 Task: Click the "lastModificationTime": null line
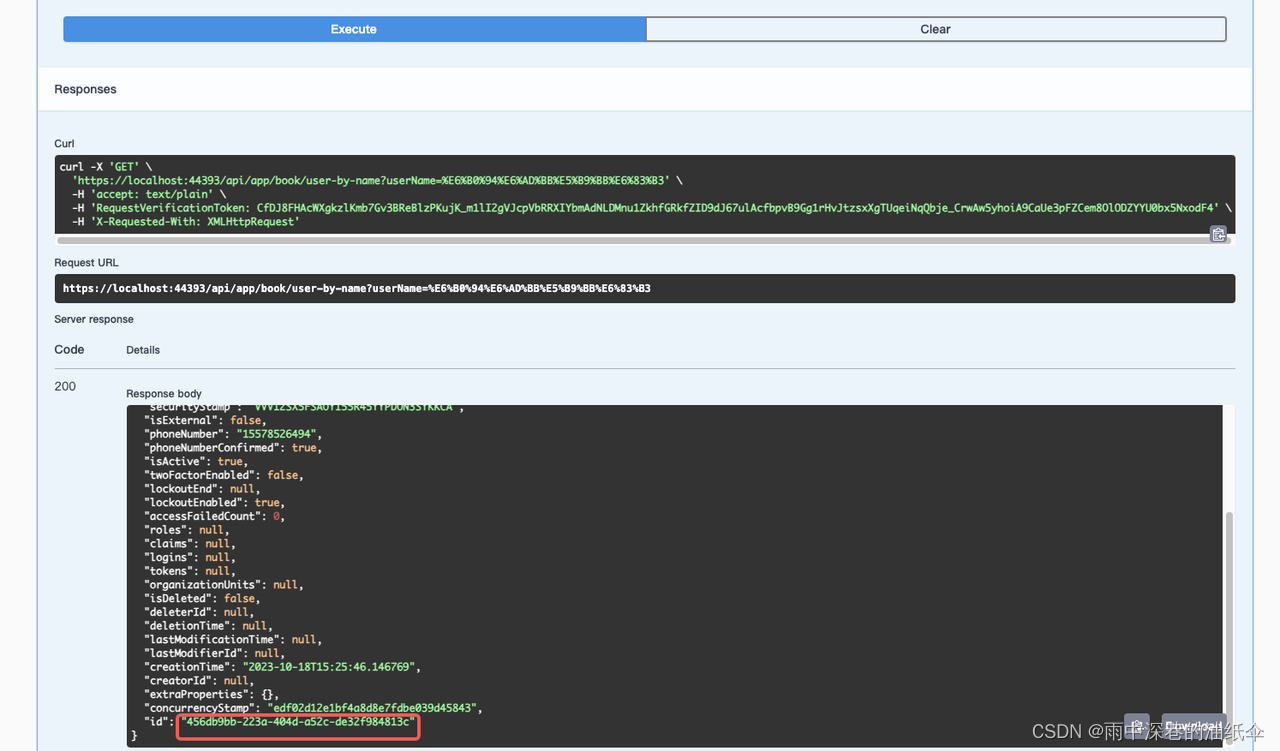click(233, 639)
